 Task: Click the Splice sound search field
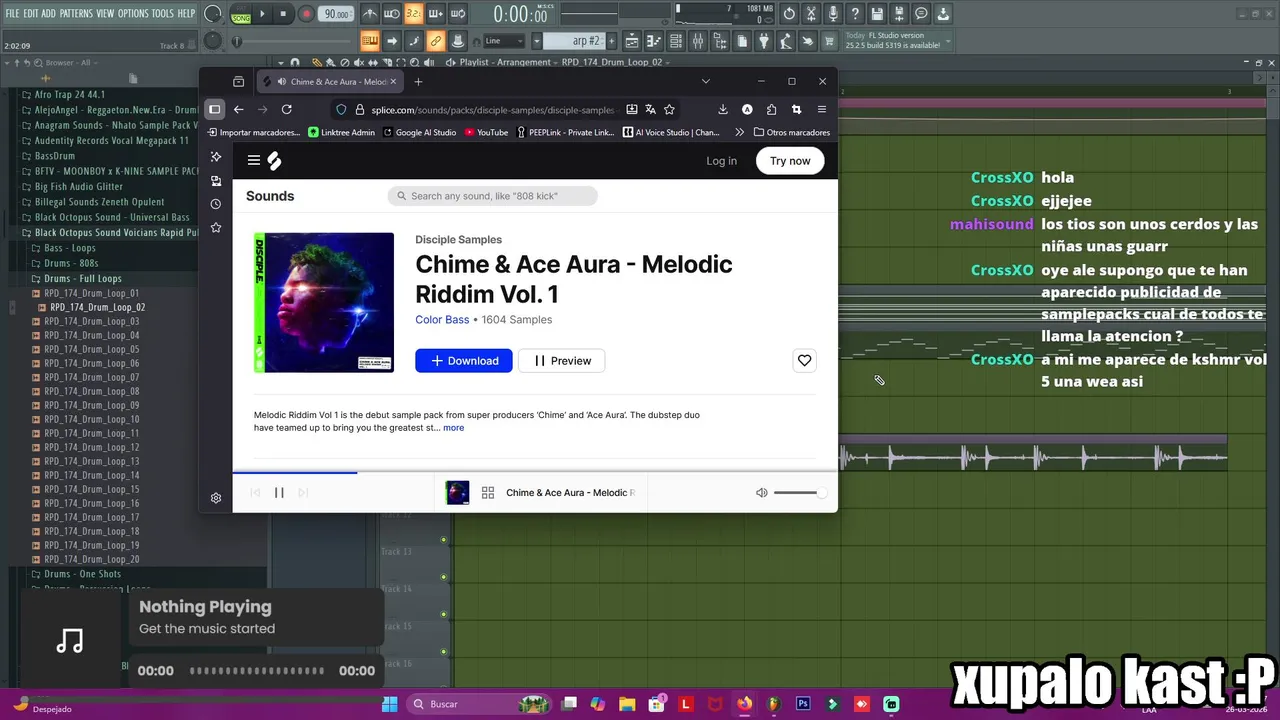coord(492,196)
